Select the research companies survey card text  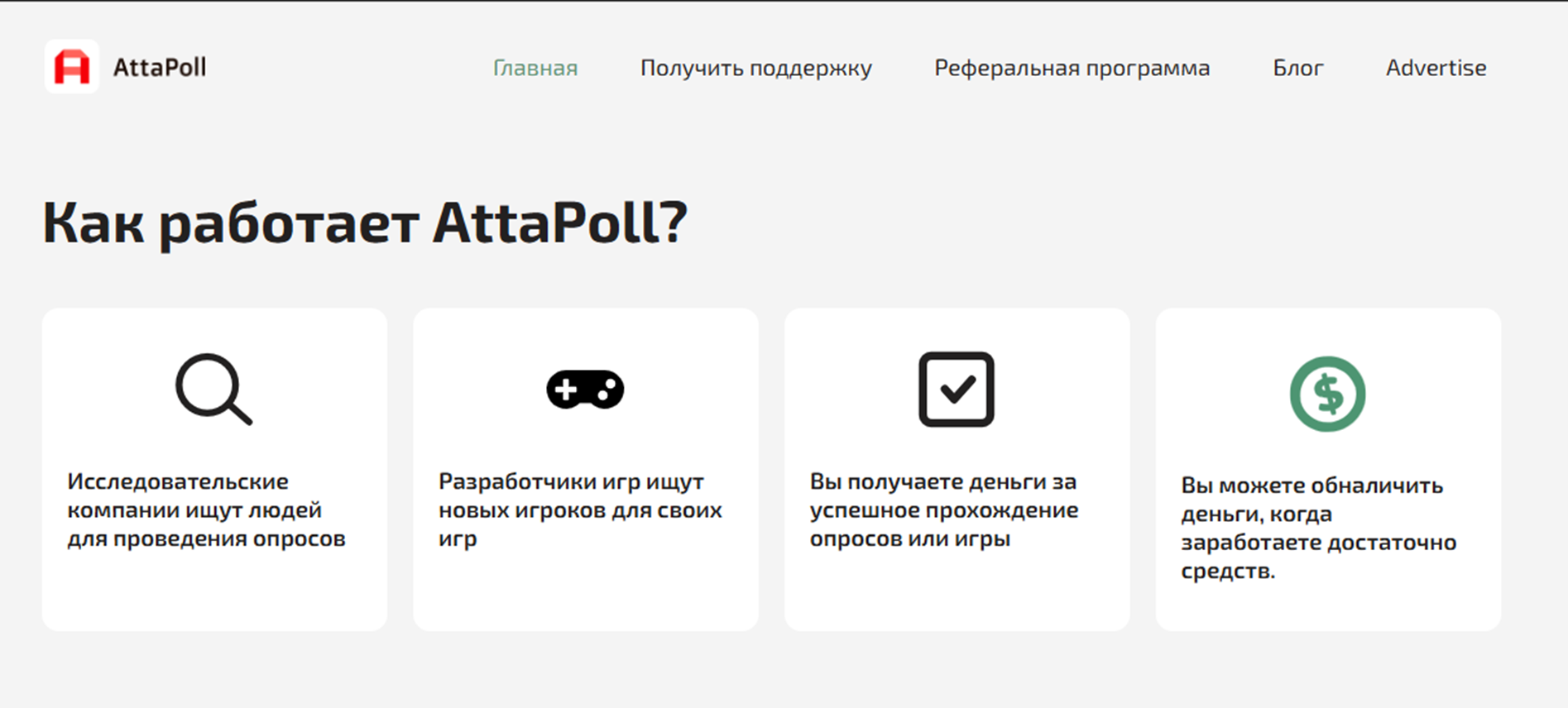[x=206, y=509]
